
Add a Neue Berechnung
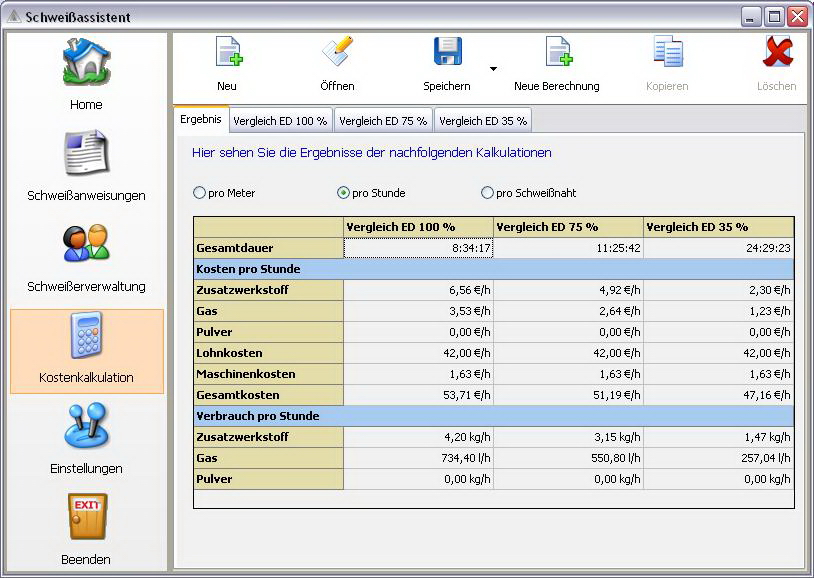coord(557,53)
